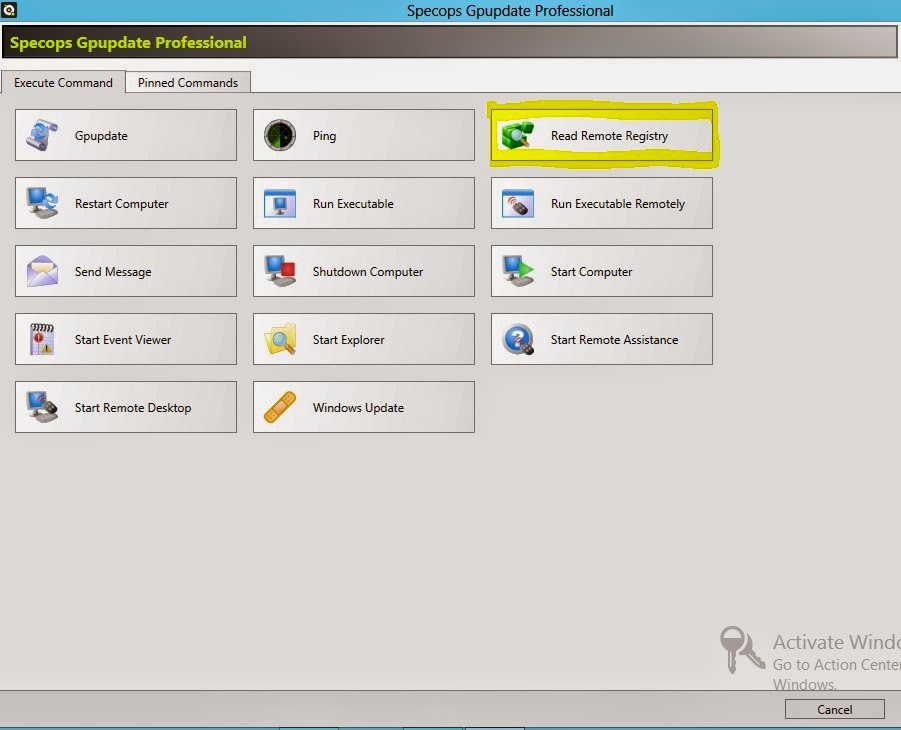The height and width of the screenshot is (730, 901).
Task: Launch the Ping command
Action: click(364, 135)
